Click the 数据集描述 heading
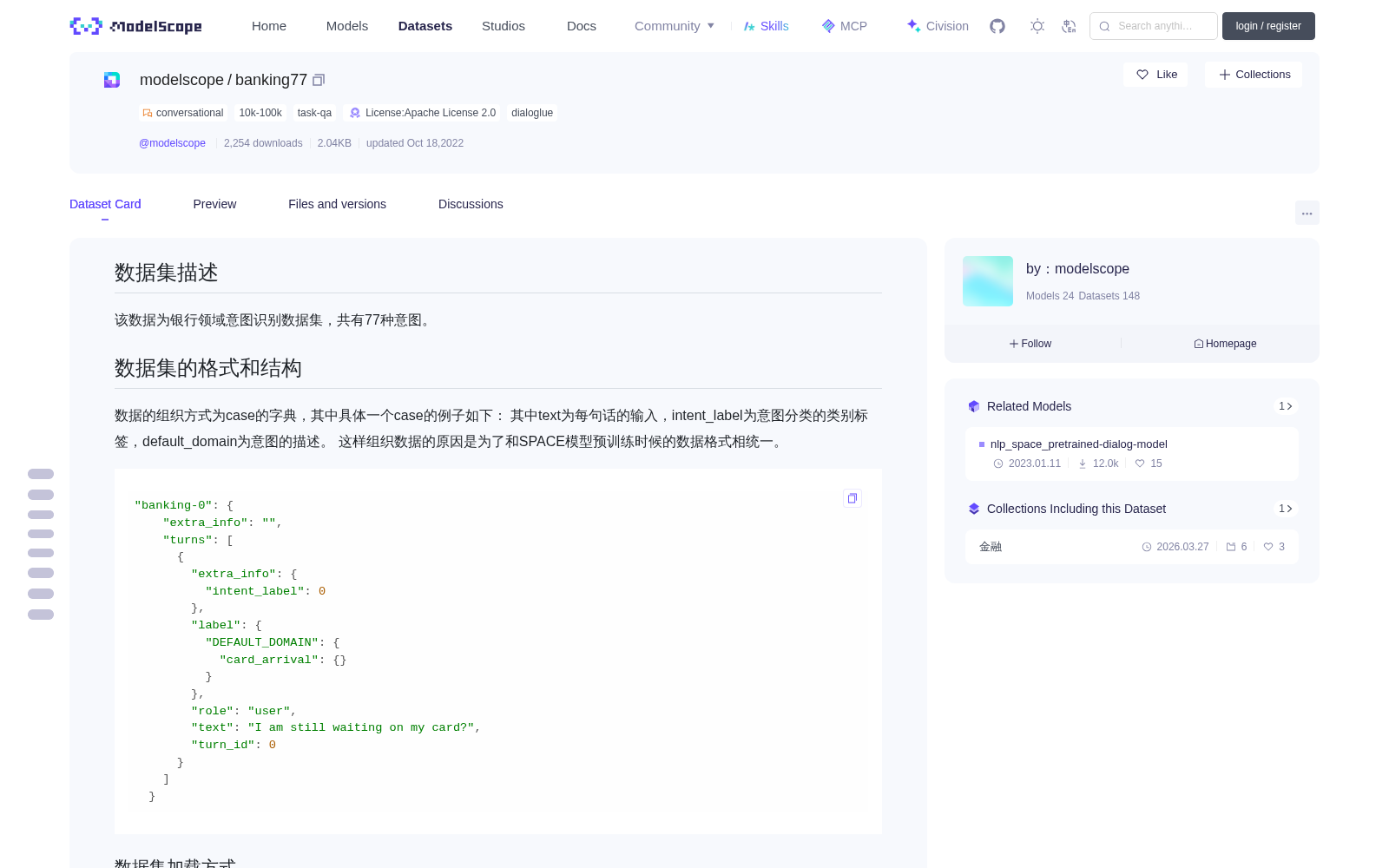This screenshot has width=1389, height=868. pos(166,273)
